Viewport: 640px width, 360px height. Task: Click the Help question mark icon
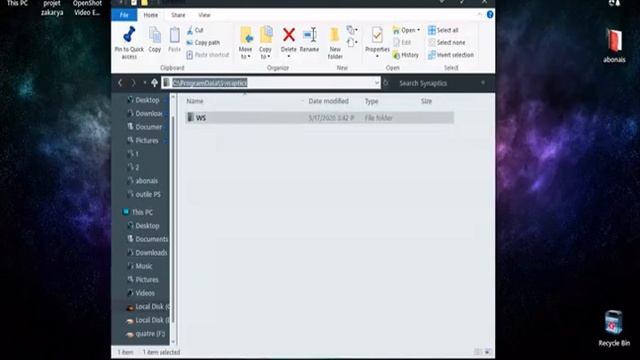(x=490, y=15)
